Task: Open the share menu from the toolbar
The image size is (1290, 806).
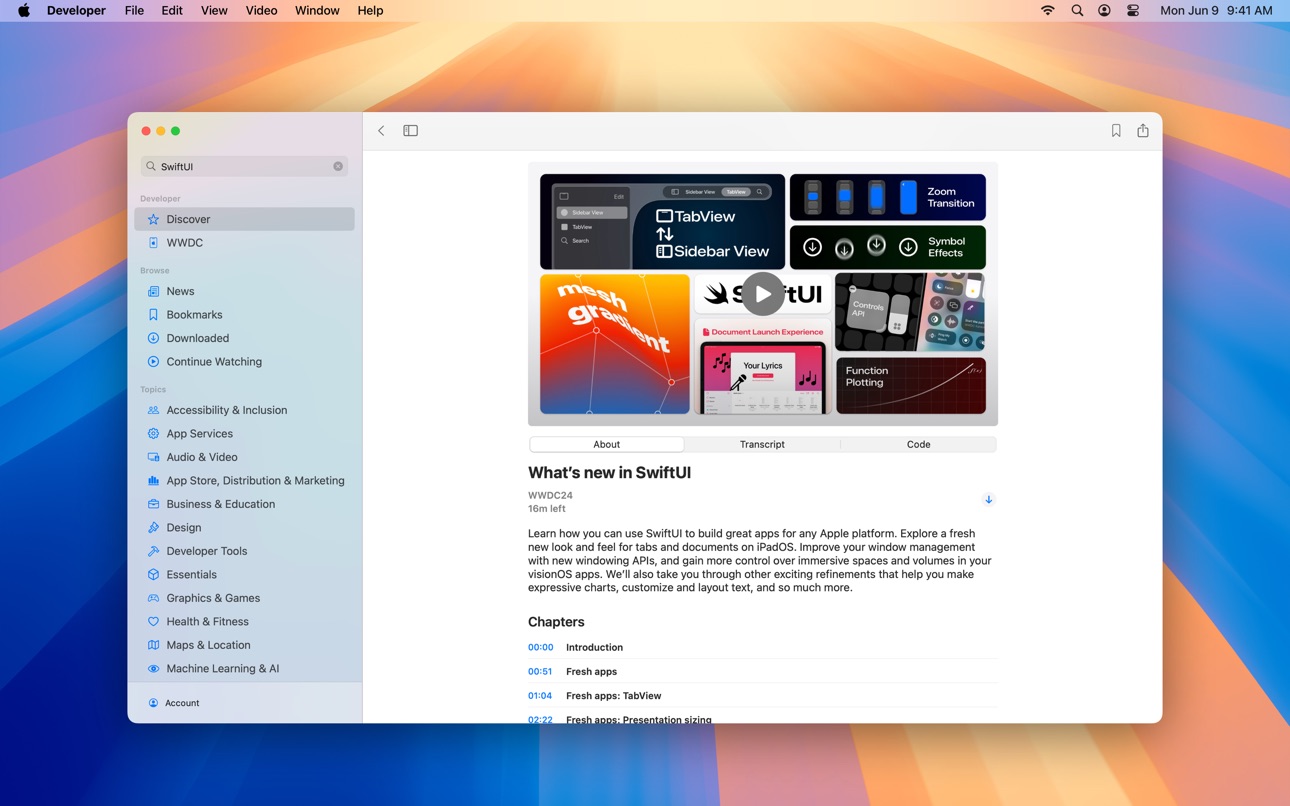Action: 1143,131
